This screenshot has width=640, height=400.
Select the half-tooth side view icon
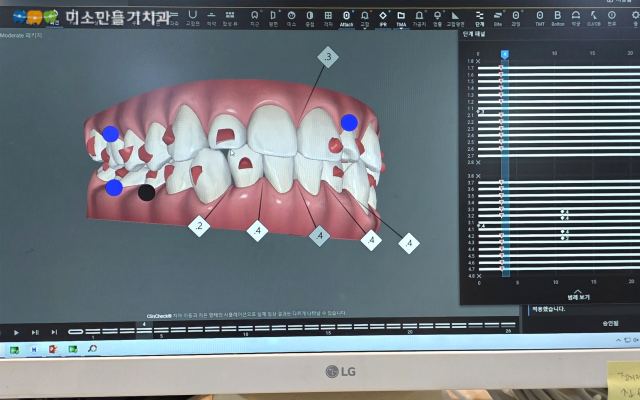tap(273, 16)
